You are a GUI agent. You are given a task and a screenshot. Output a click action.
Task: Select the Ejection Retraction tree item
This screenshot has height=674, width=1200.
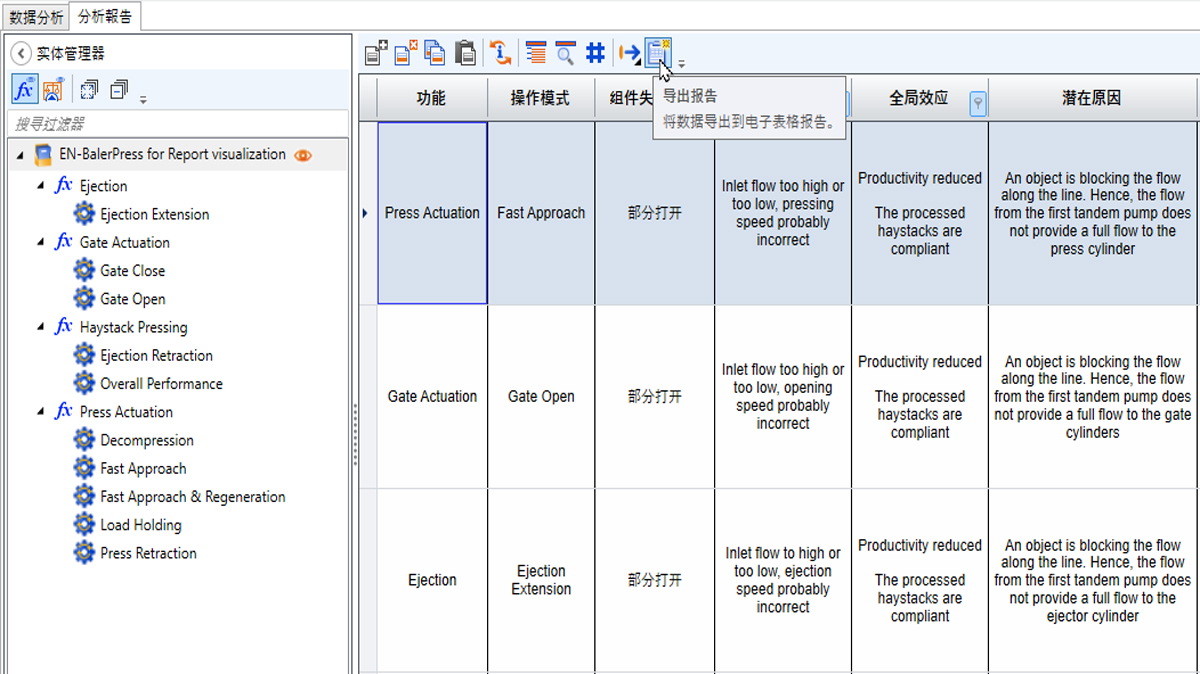157,355
